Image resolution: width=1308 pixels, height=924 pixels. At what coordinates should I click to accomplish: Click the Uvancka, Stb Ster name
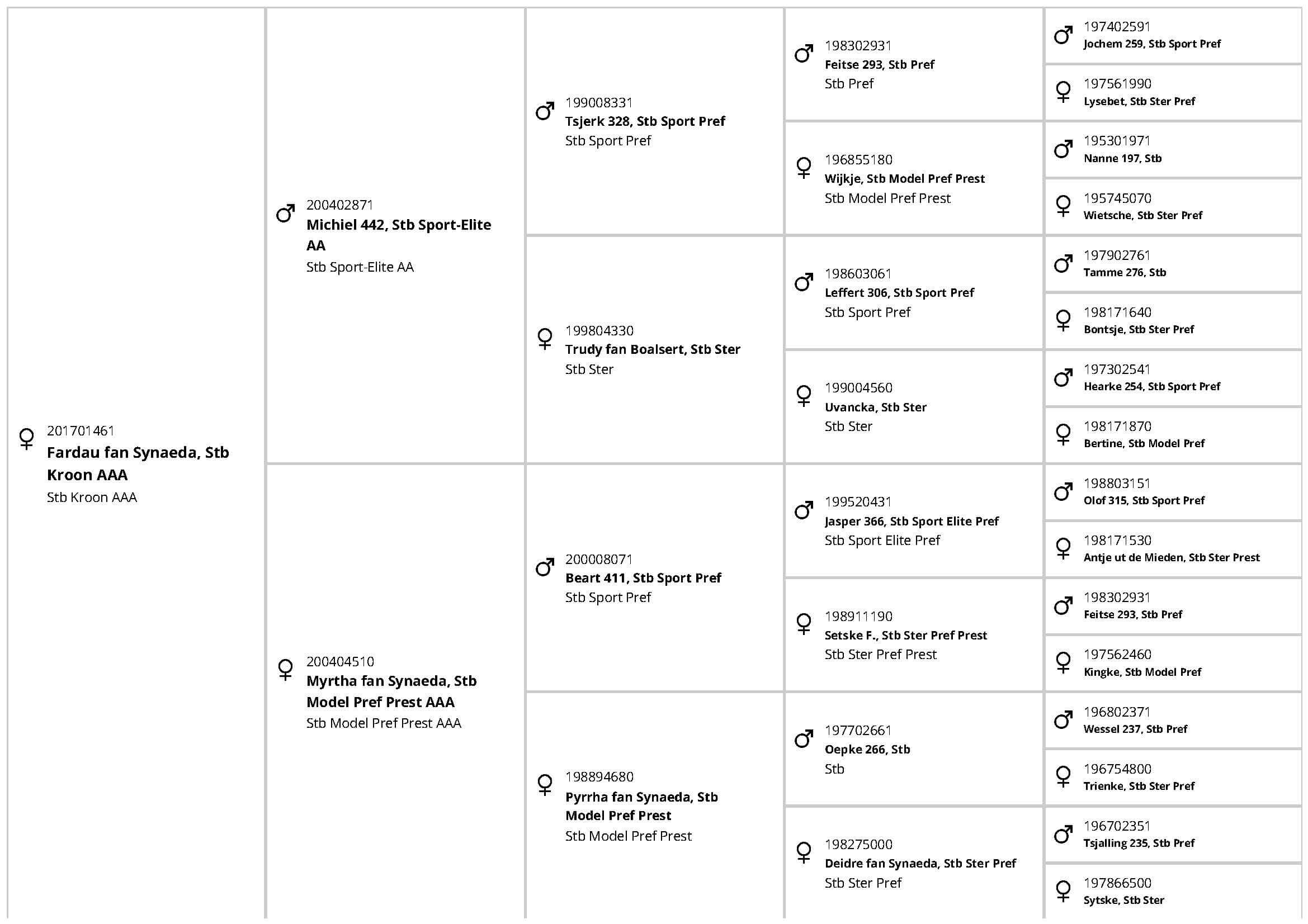tap(875, 407)
